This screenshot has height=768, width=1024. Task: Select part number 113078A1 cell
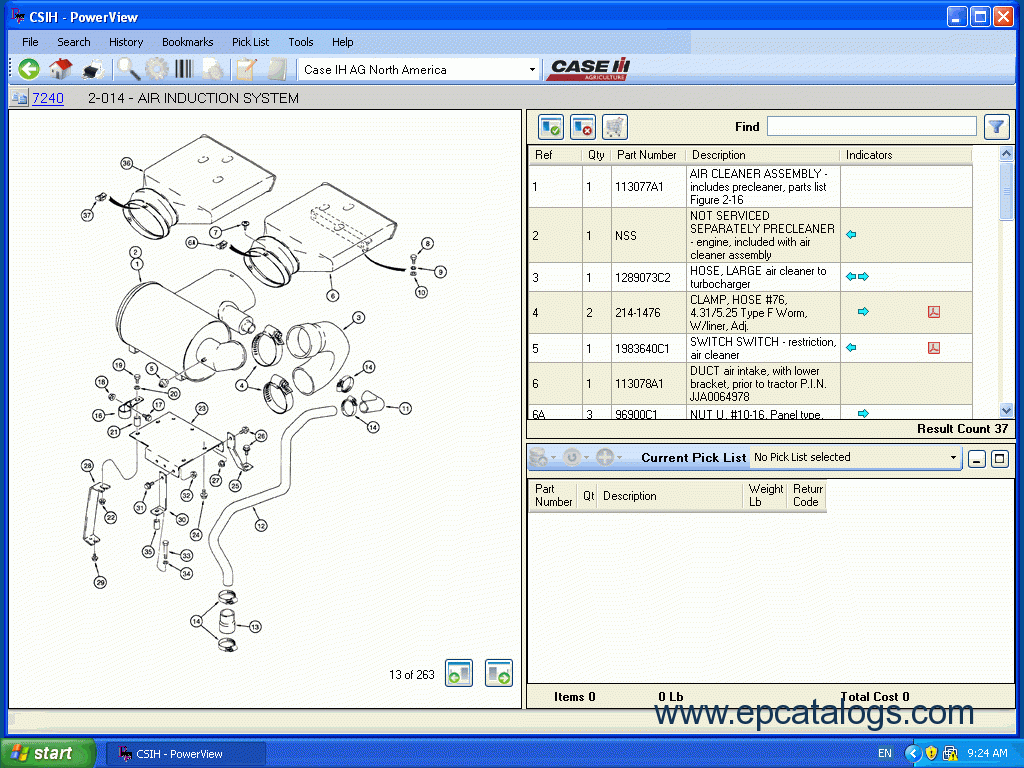(648, 383)
